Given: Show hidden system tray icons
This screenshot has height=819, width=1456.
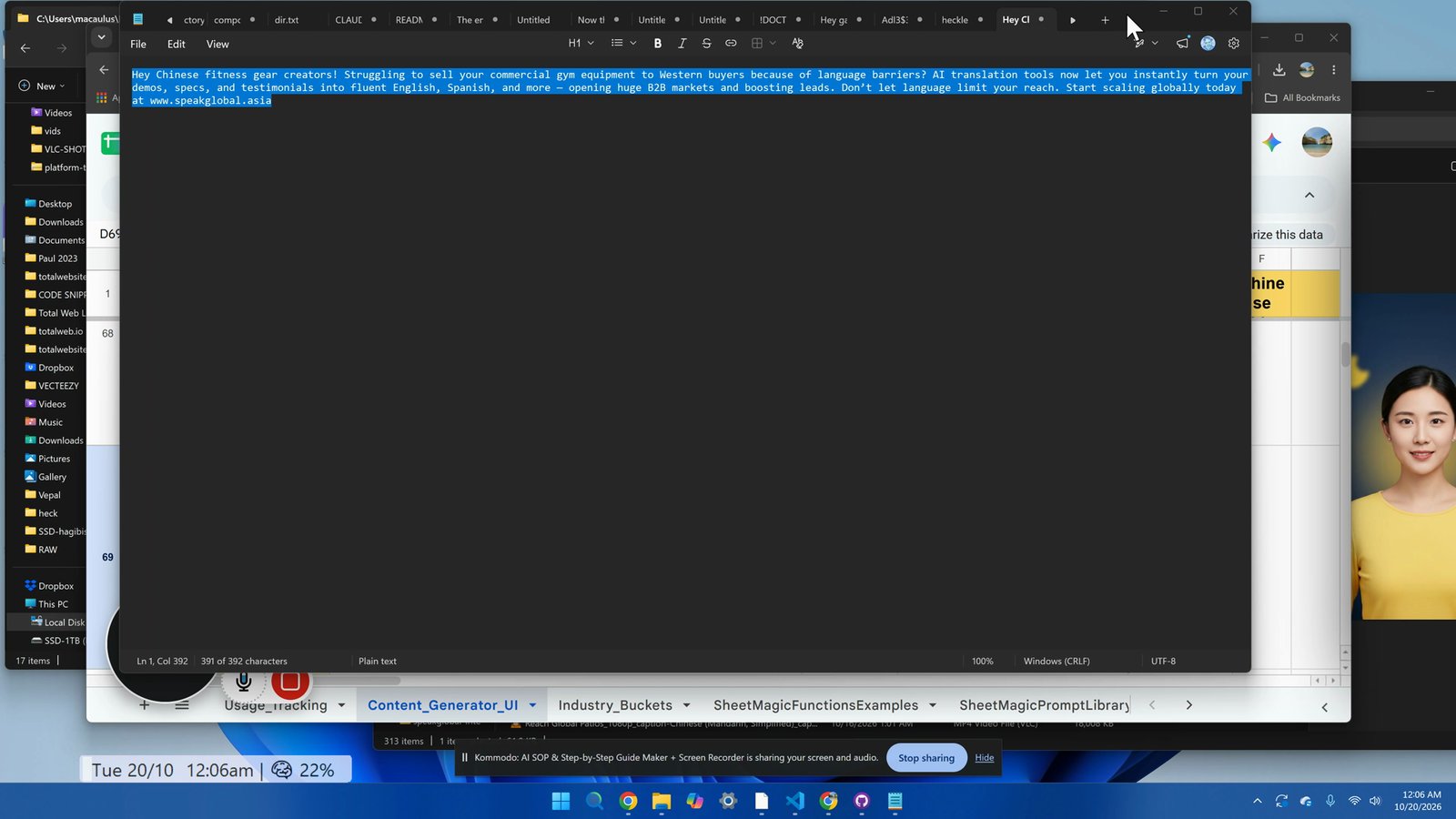Looking at the screenshot, I should tap(1258, 801).
